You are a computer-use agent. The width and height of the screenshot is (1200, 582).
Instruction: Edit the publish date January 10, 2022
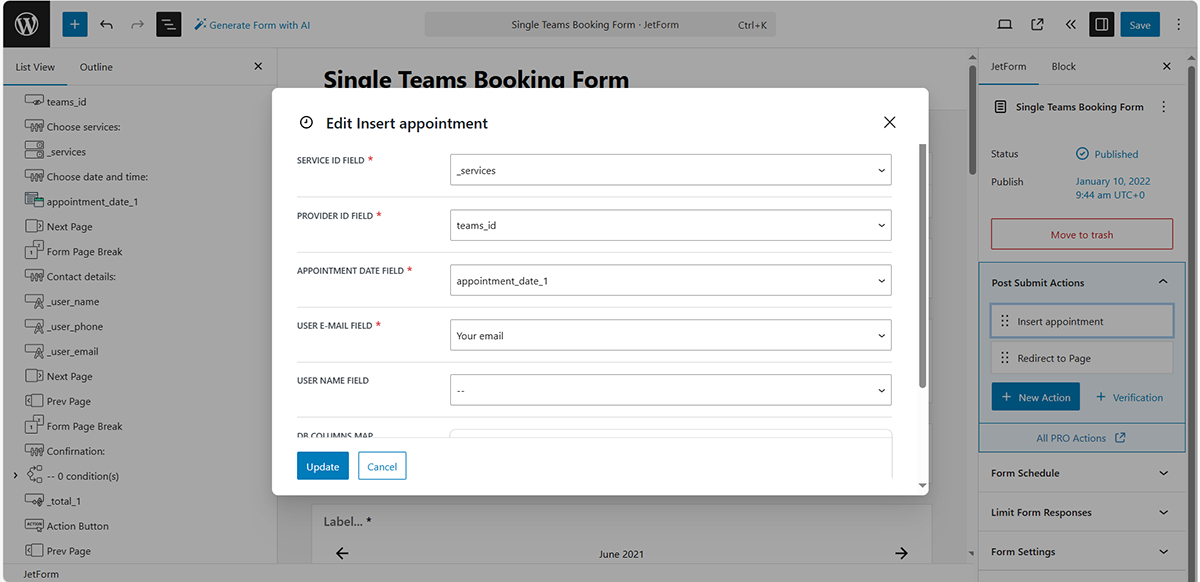pos(1112,188)
